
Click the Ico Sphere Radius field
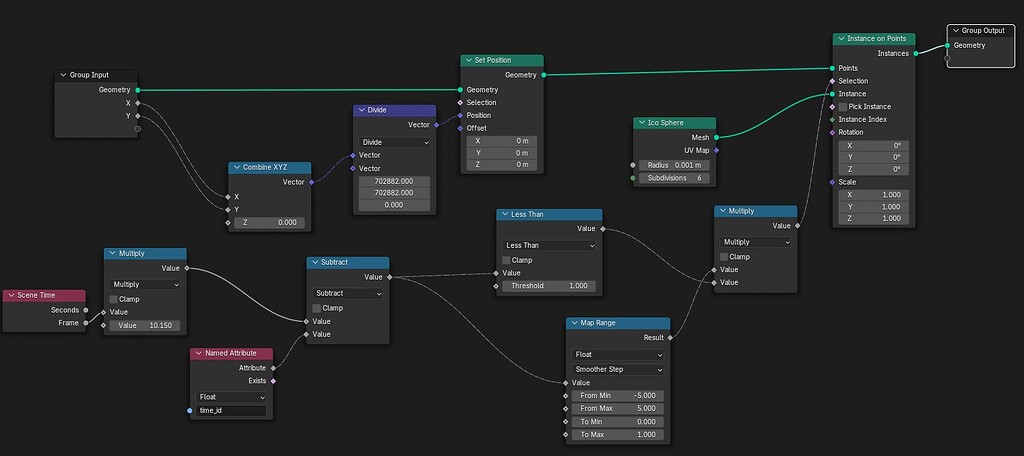point(674,165)
